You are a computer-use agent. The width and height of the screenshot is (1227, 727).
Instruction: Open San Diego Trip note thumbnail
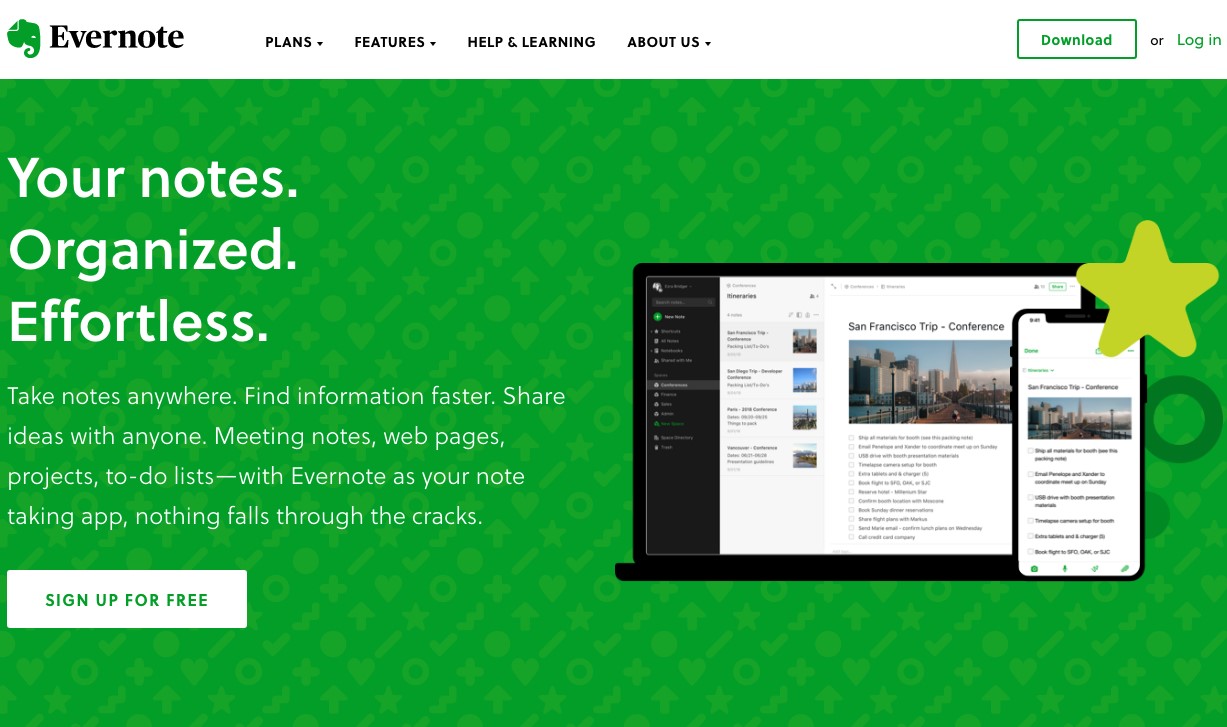click(x=804, y=380)
